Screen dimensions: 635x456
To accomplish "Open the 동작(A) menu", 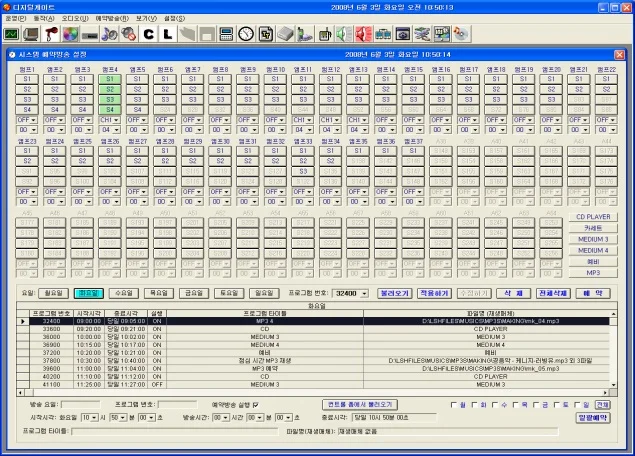I will point(44,18).
